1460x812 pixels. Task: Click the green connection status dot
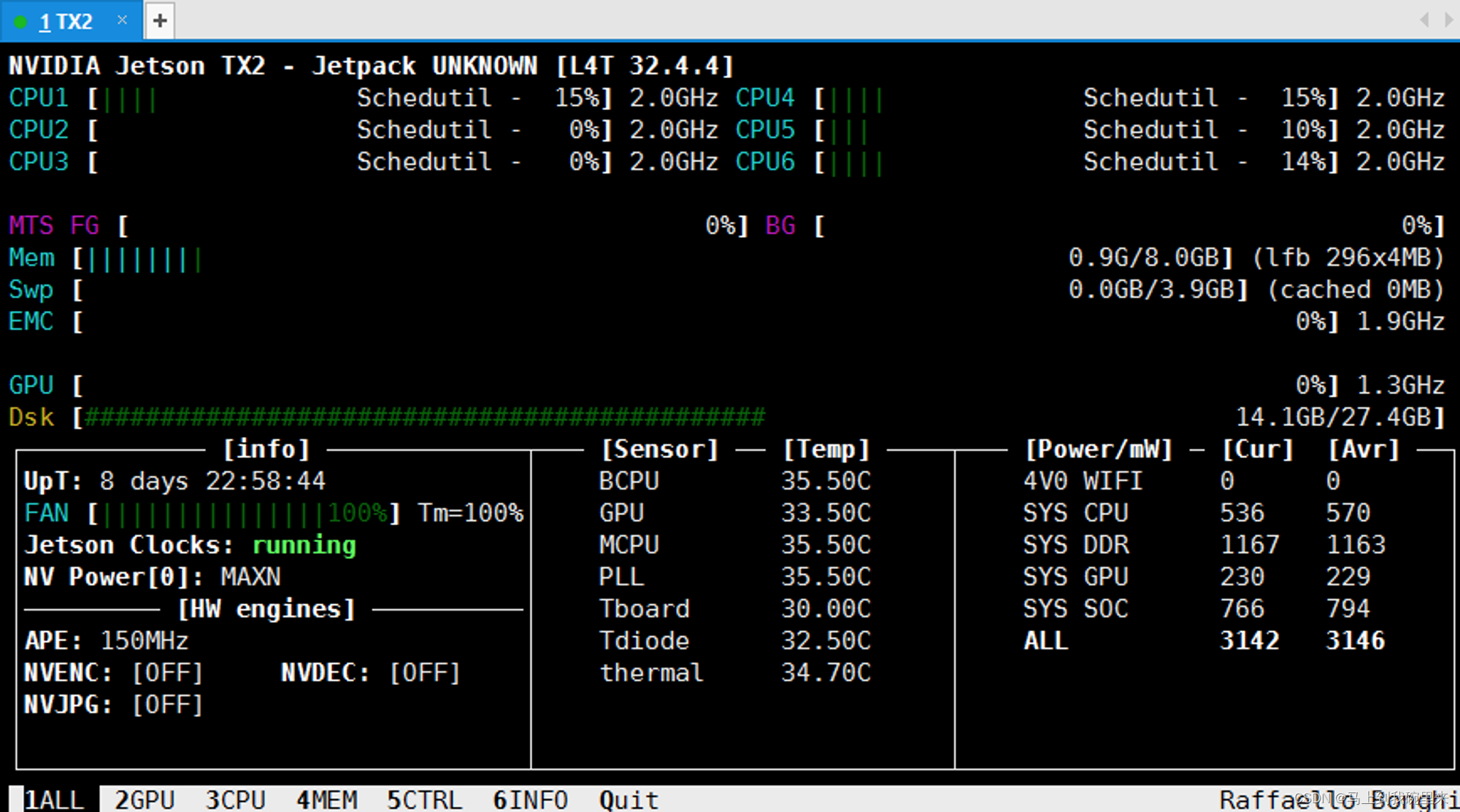tap(21, 22)
